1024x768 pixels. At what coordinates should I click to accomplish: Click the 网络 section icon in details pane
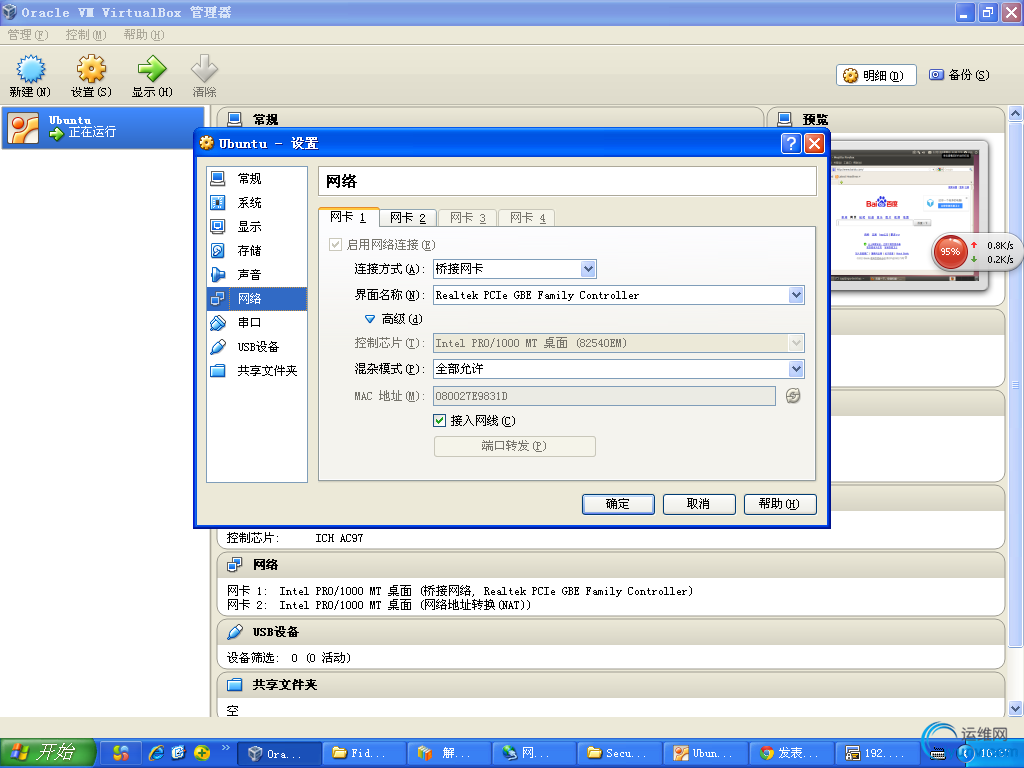[x=234, y=565]
